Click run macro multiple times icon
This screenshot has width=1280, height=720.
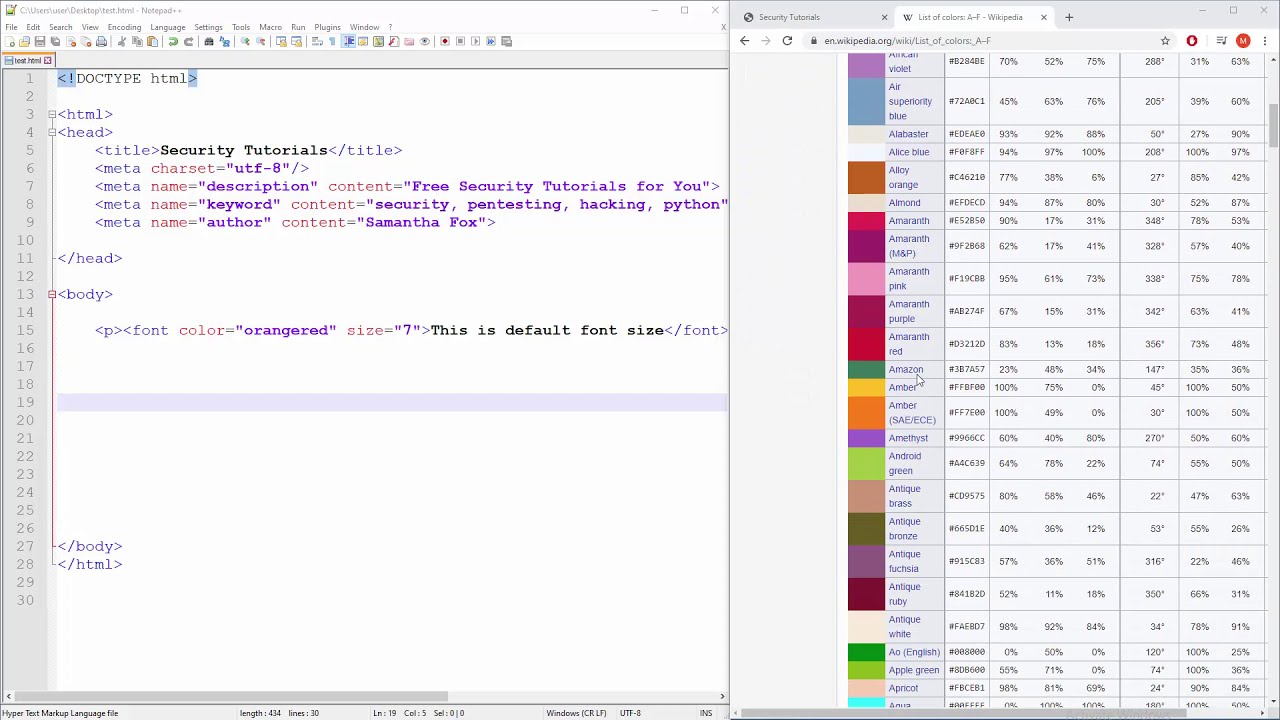(491, 41)
